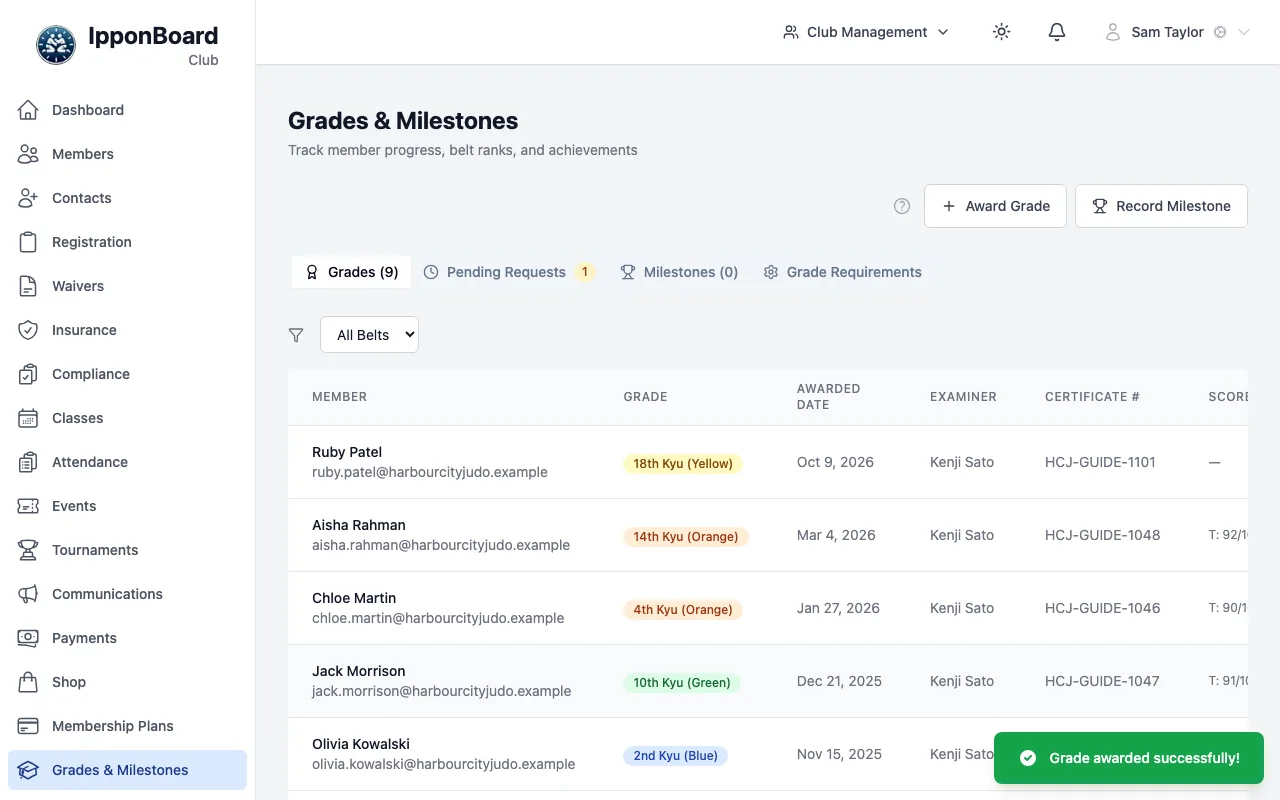Click the 18th Kyu (Yellow) badge
The height and width of the screenshot is (800, 1280).
coord(683,463)
